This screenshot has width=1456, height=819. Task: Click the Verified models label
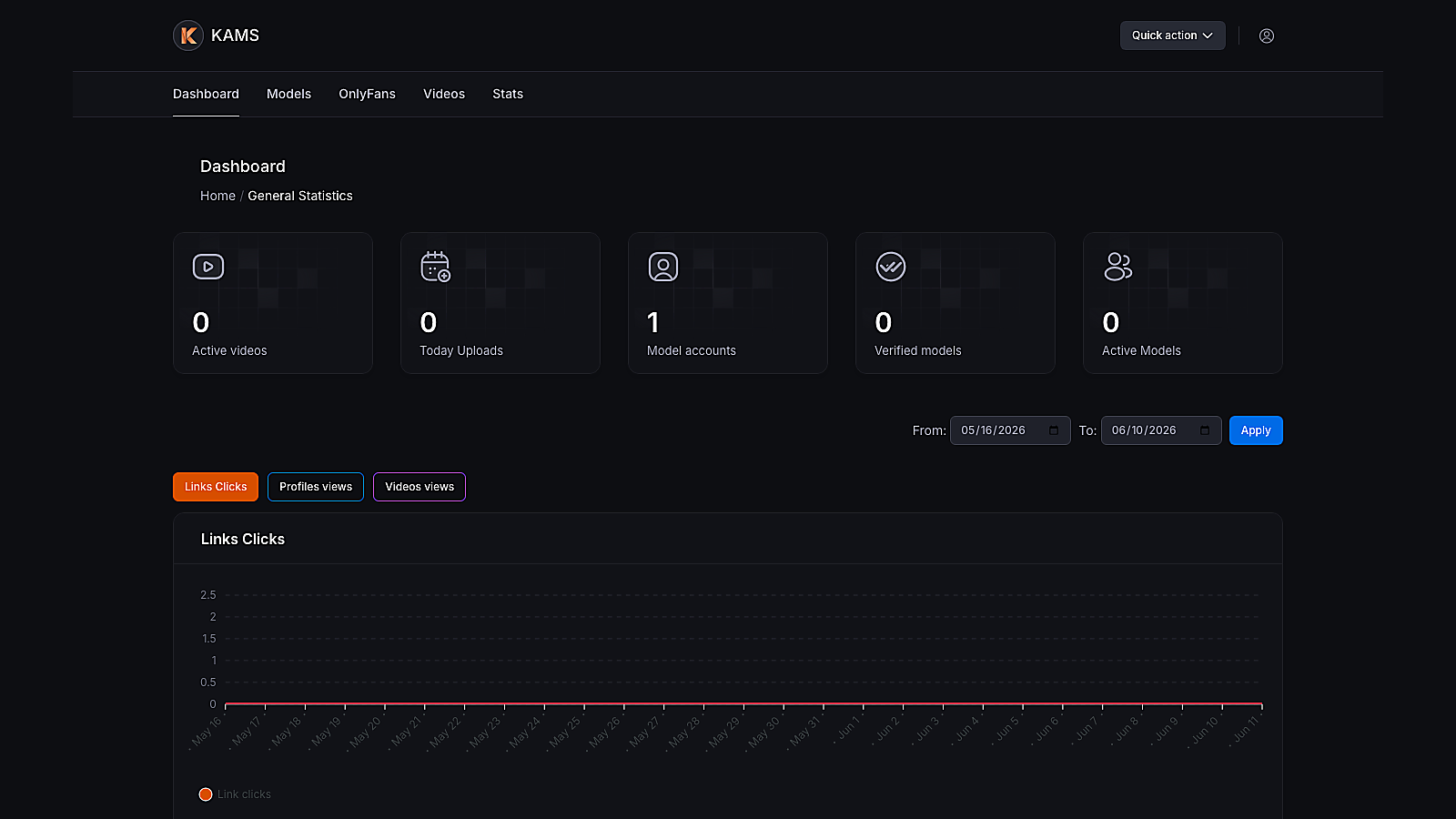point(918,350)
